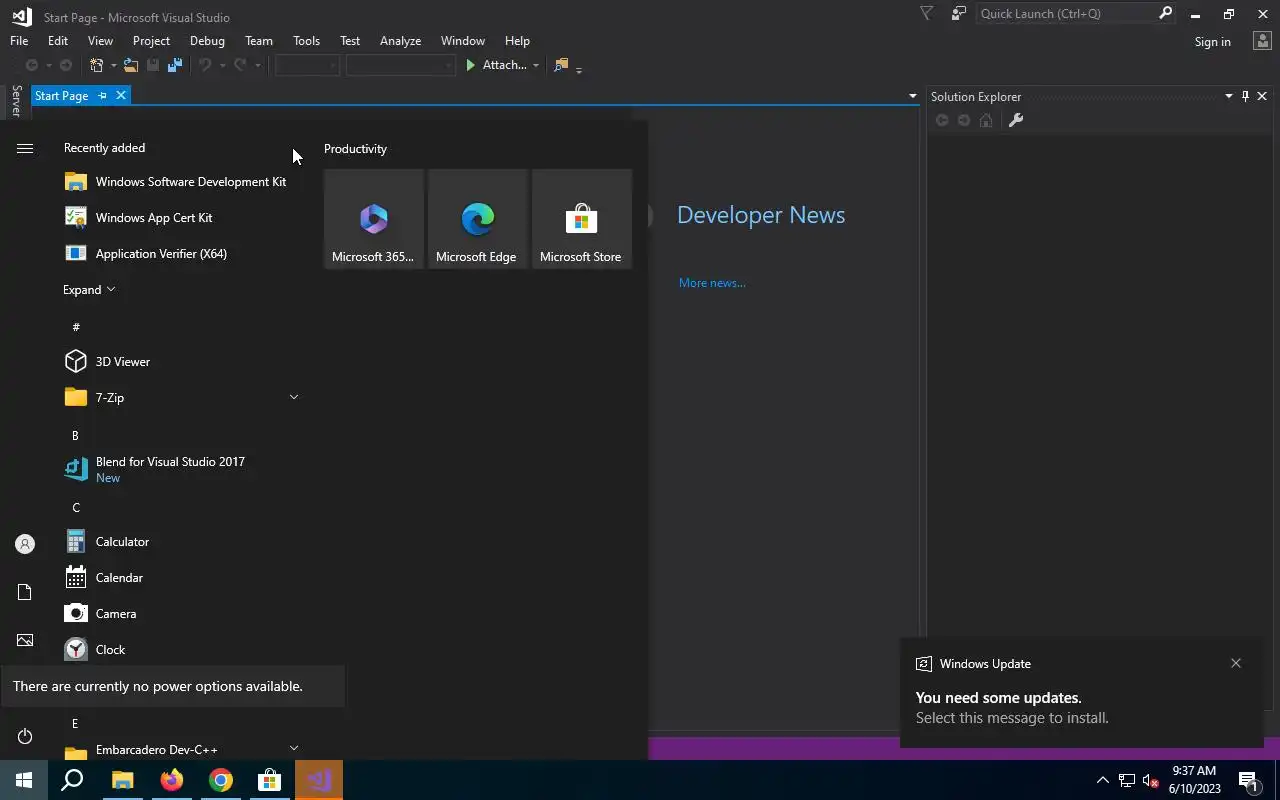Click the Quick Launch magnifier icon
This screenshot has width=1280, height=800.
point(1165,14)
